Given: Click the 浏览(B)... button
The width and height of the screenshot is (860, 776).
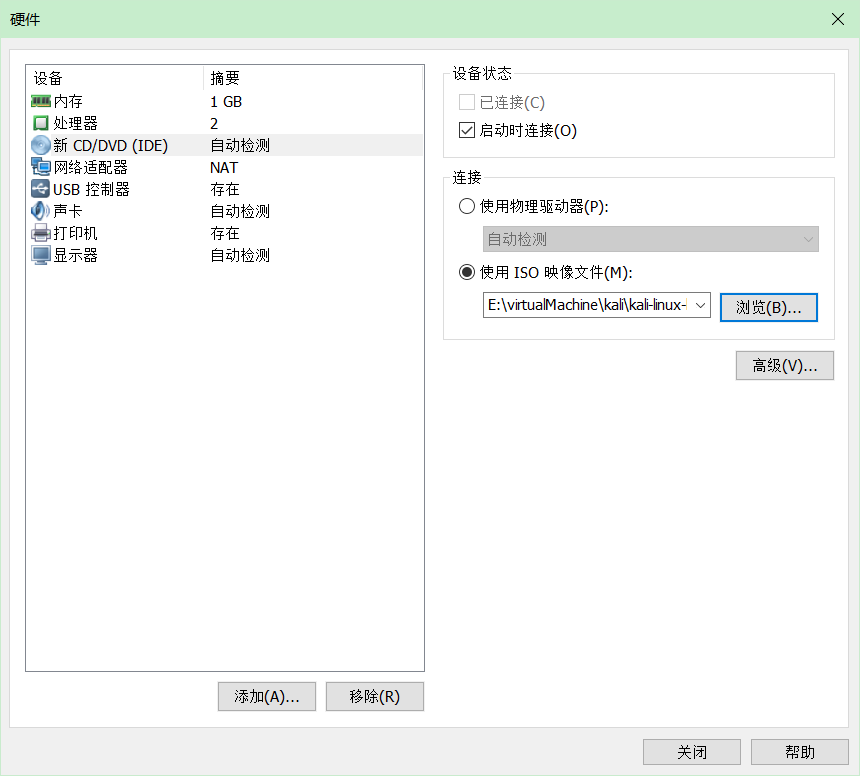Looking at the screenshot, I should pyautogui.click(x=768, y=307).
